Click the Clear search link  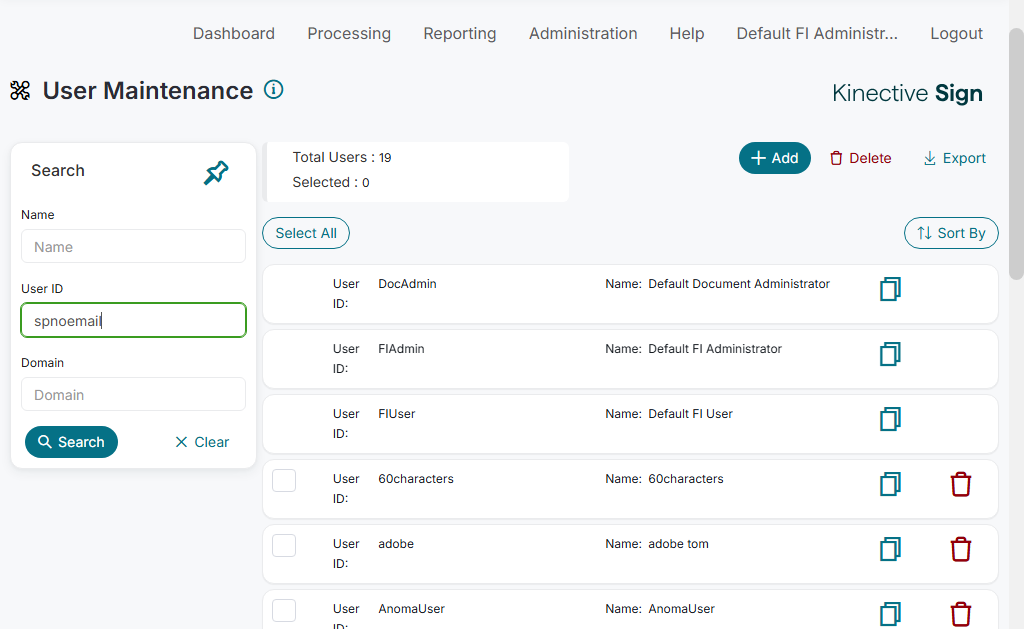point(202,442)
